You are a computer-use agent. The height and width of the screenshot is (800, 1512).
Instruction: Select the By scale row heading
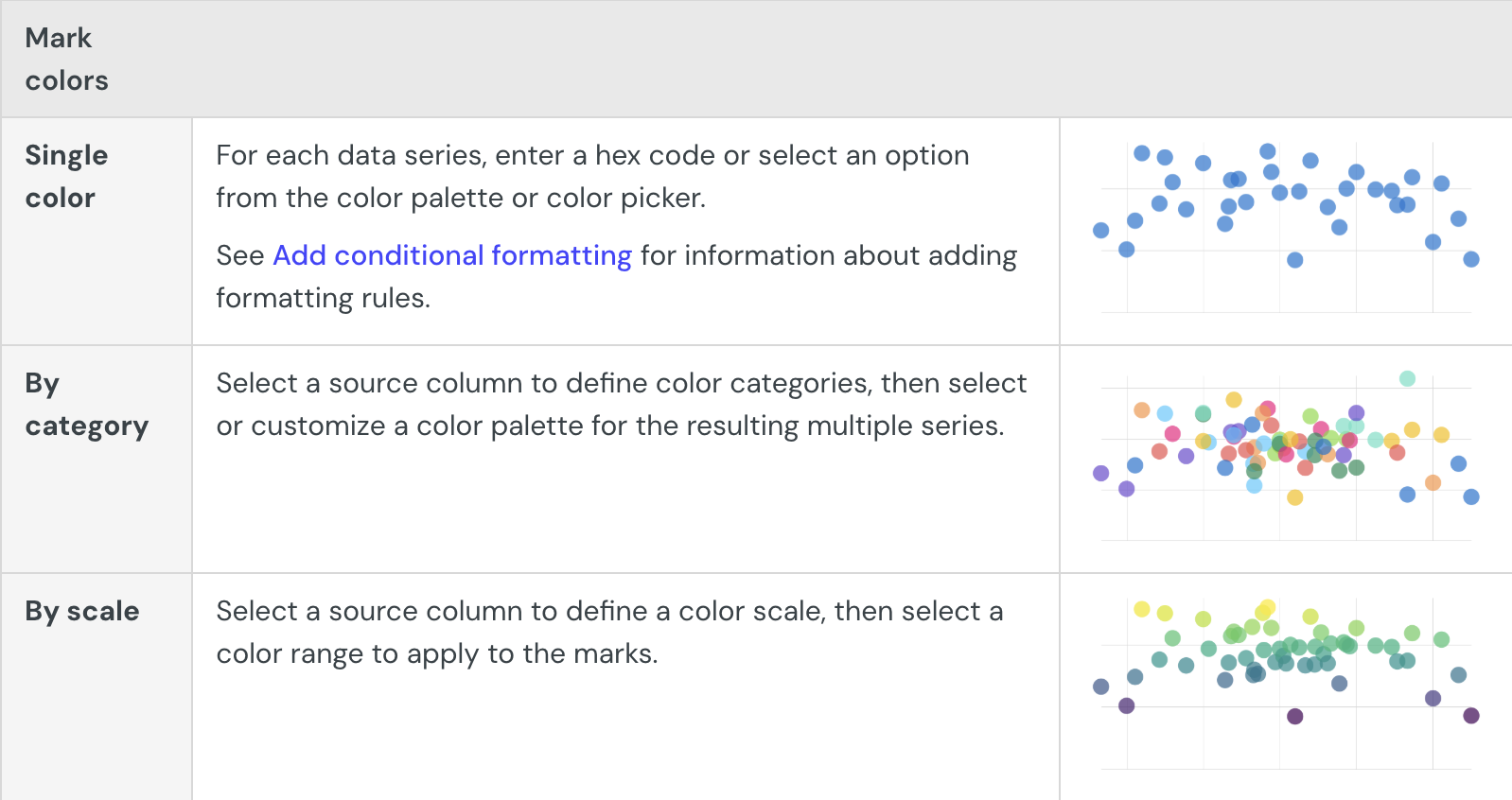(x=82, y=611)
